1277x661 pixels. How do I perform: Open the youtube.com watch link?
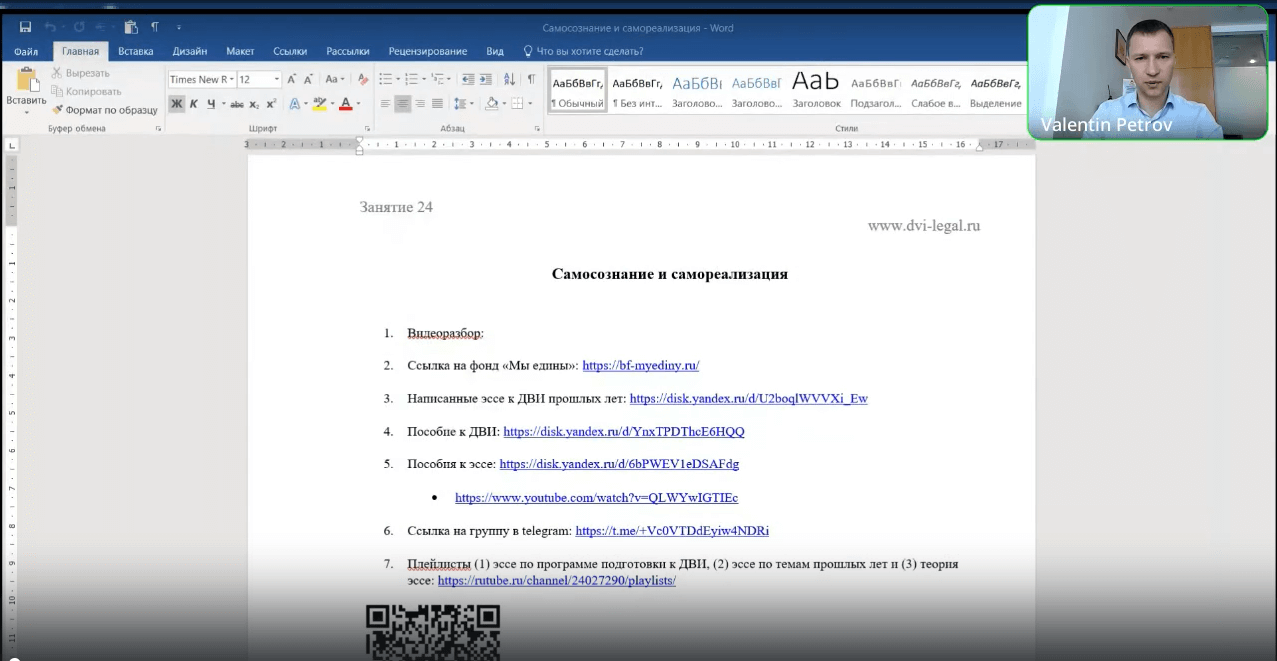pos(596,497)
